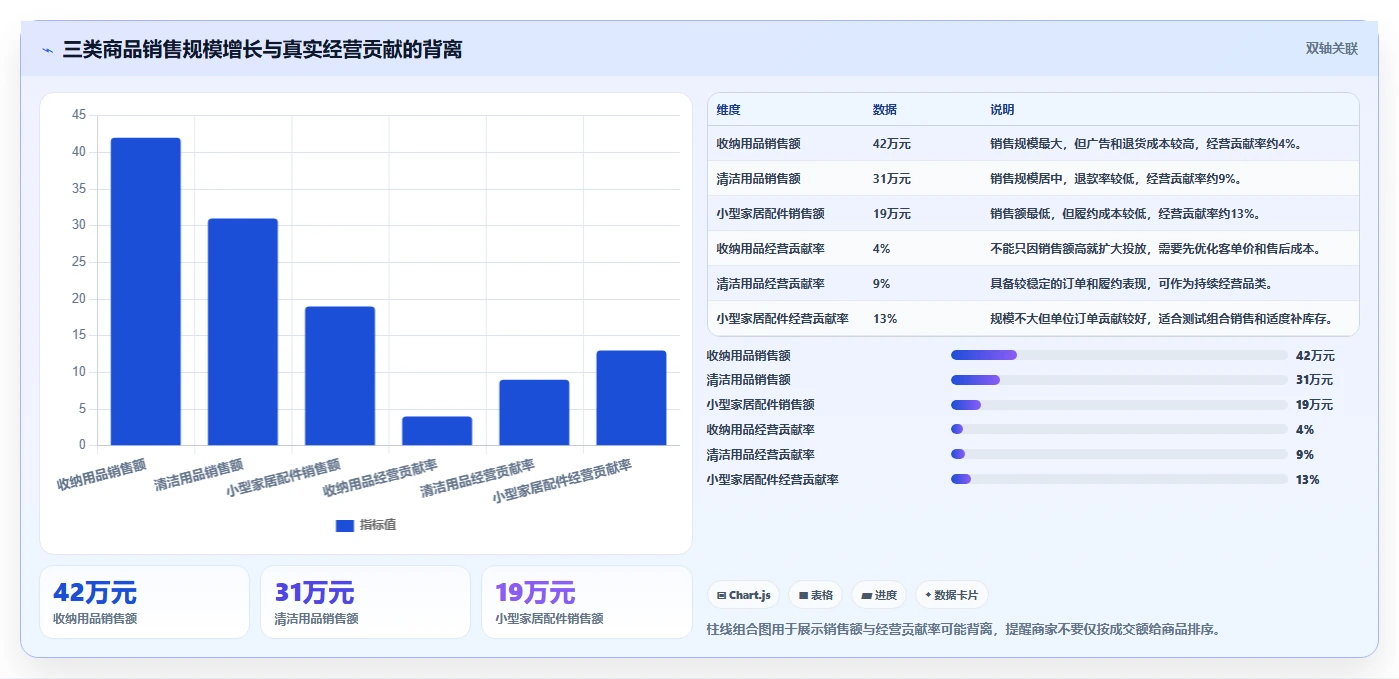Click x-axis label 清洁用品经营贡献率 under chart
Viewport: 1399px width, 679px height.
tap(478, 479)
